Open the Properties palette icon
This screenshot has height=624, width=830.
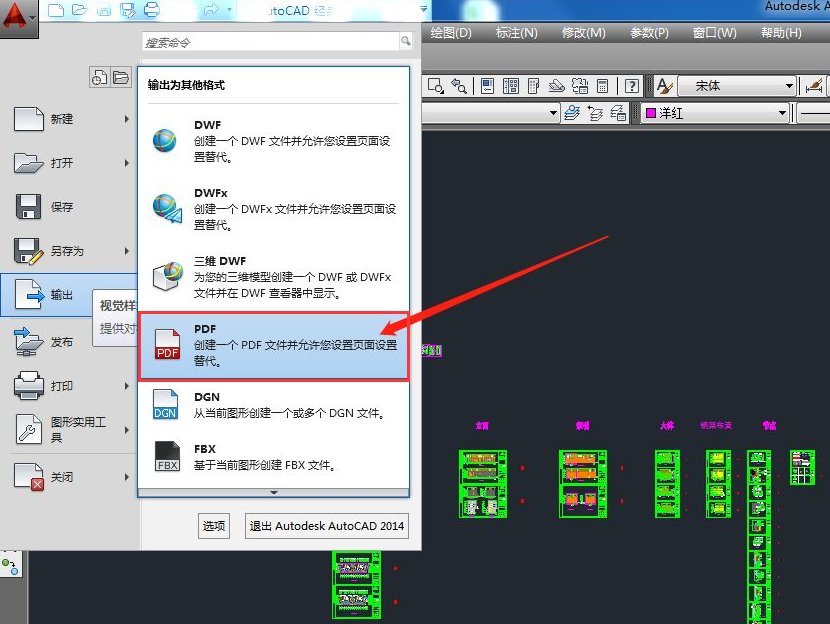tap(488, 86)
